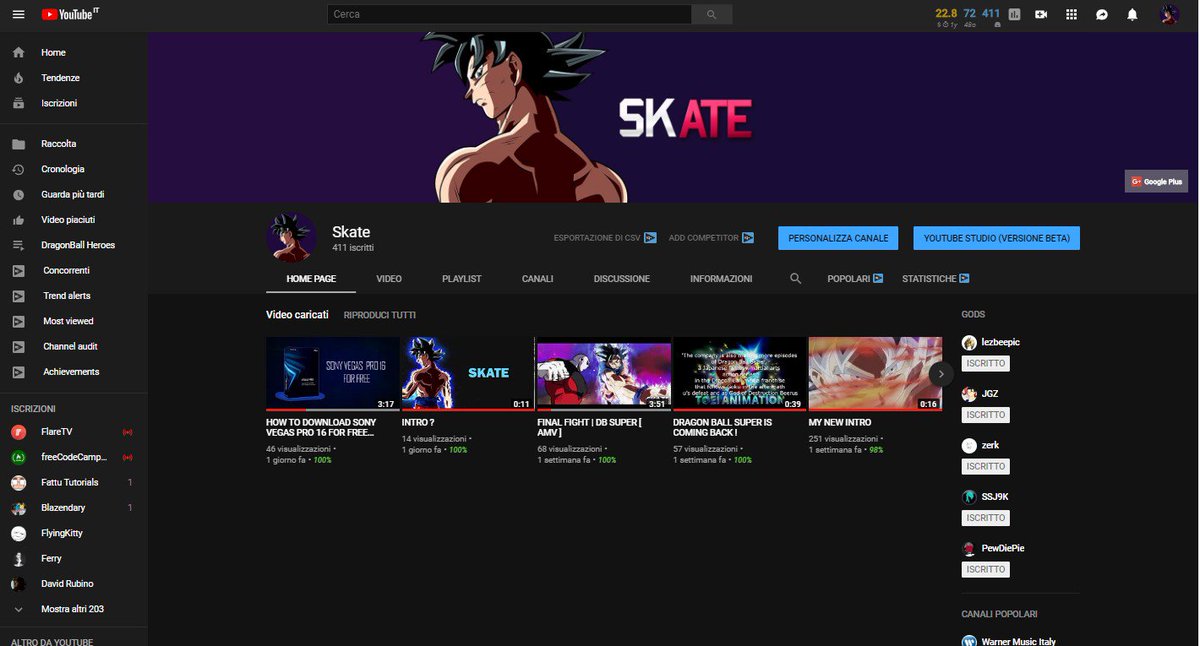Toggle ISCRITTO for PewDiePie

click(986, 569)
